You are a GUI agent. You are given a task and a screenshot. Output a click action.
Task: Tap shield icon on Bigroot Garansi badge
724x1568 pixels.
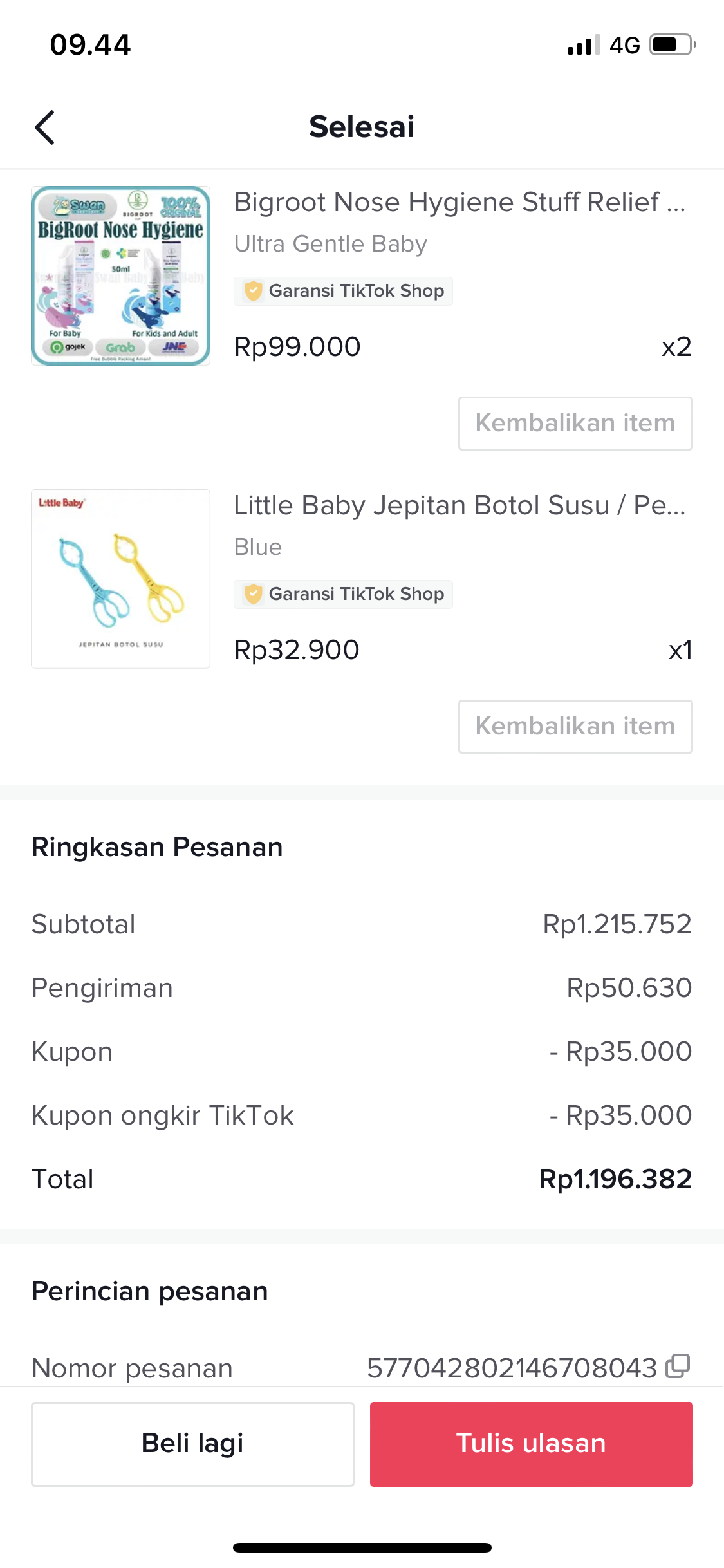click(x=254, y=291)
